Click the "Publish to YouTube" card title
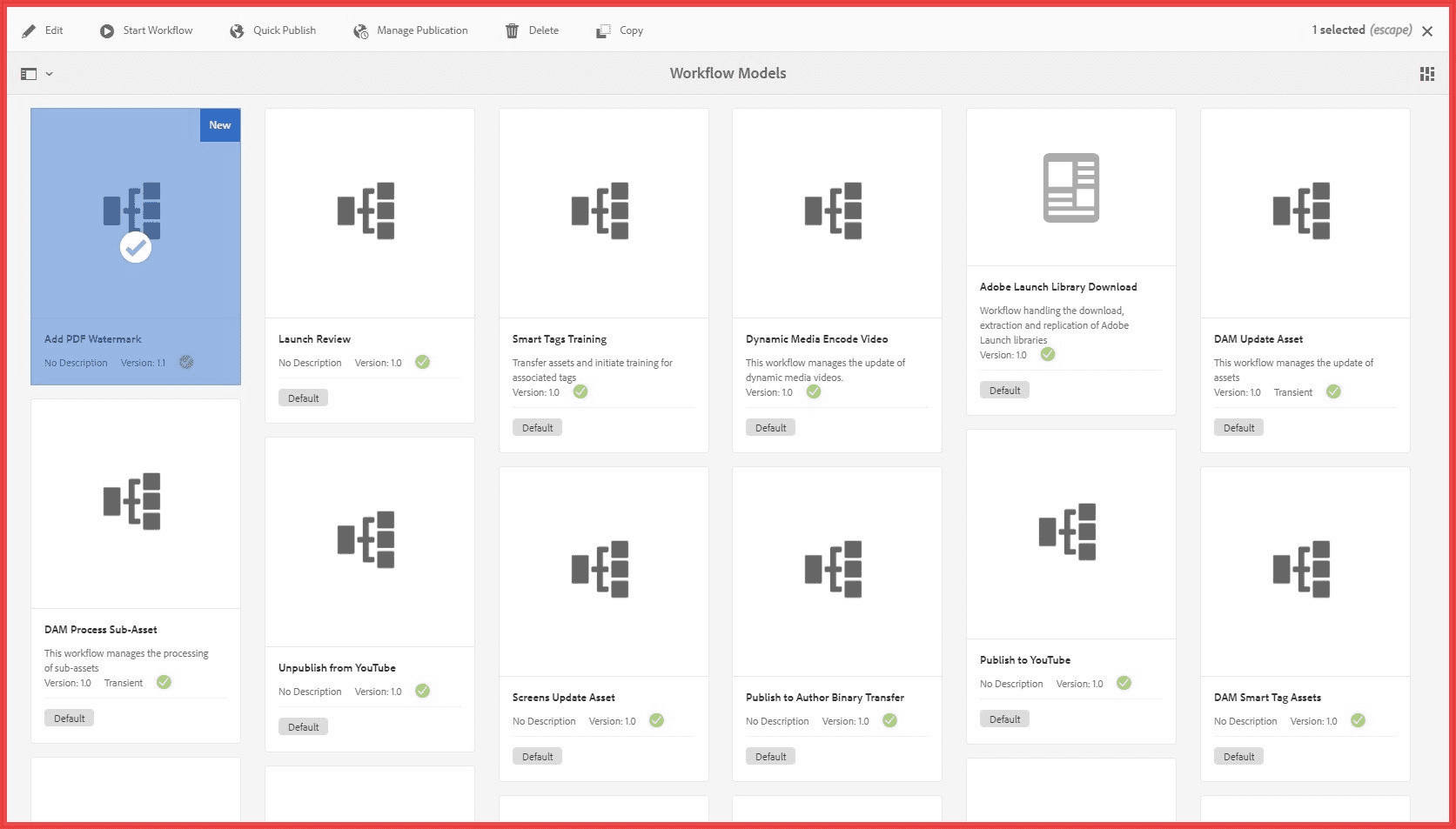This screenshot has height=829, width=1456. pyautogui.click(x=1025, y=660)
